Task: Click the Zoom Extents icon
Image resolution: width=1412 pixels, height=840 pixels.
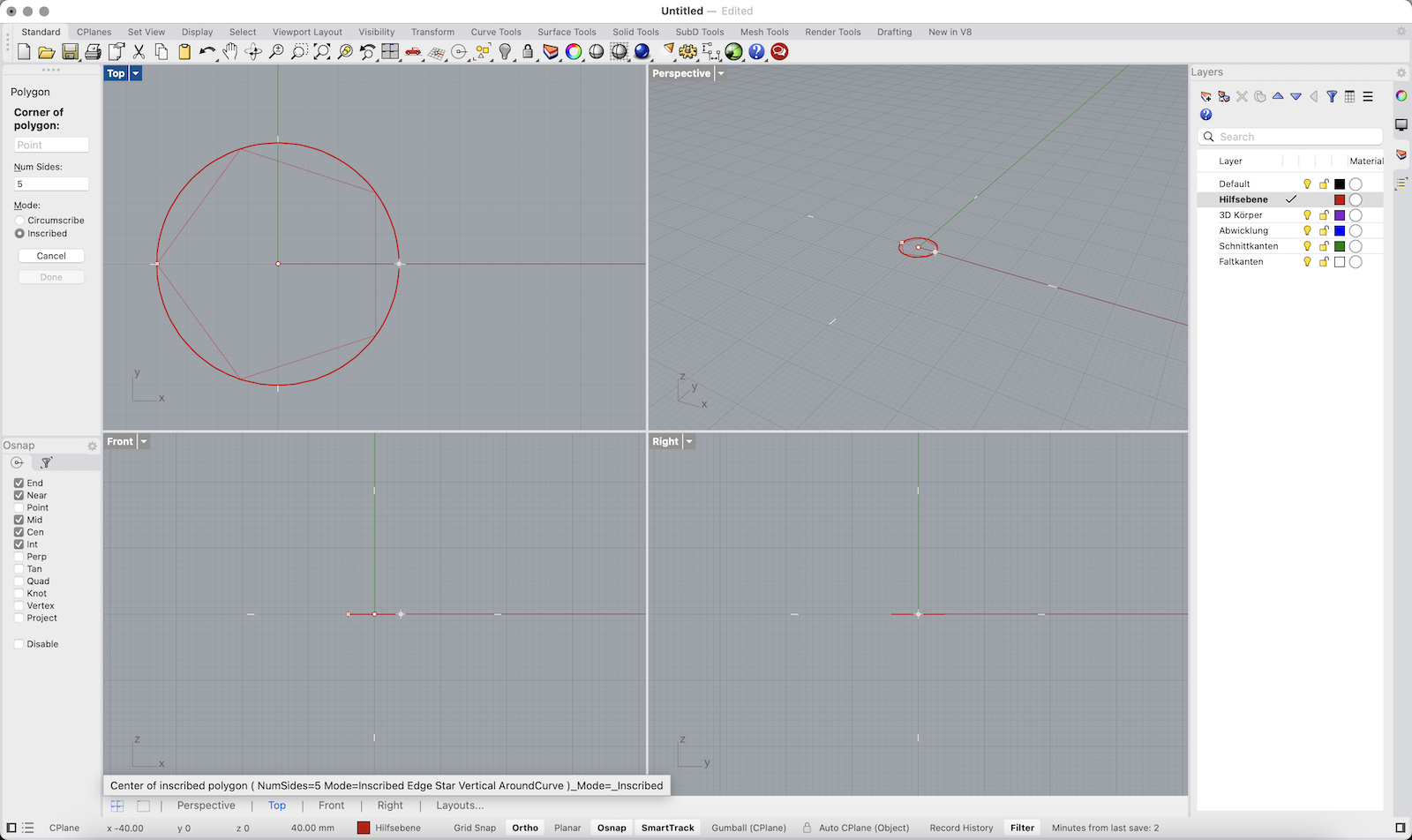Action: (x=322, y=52)
